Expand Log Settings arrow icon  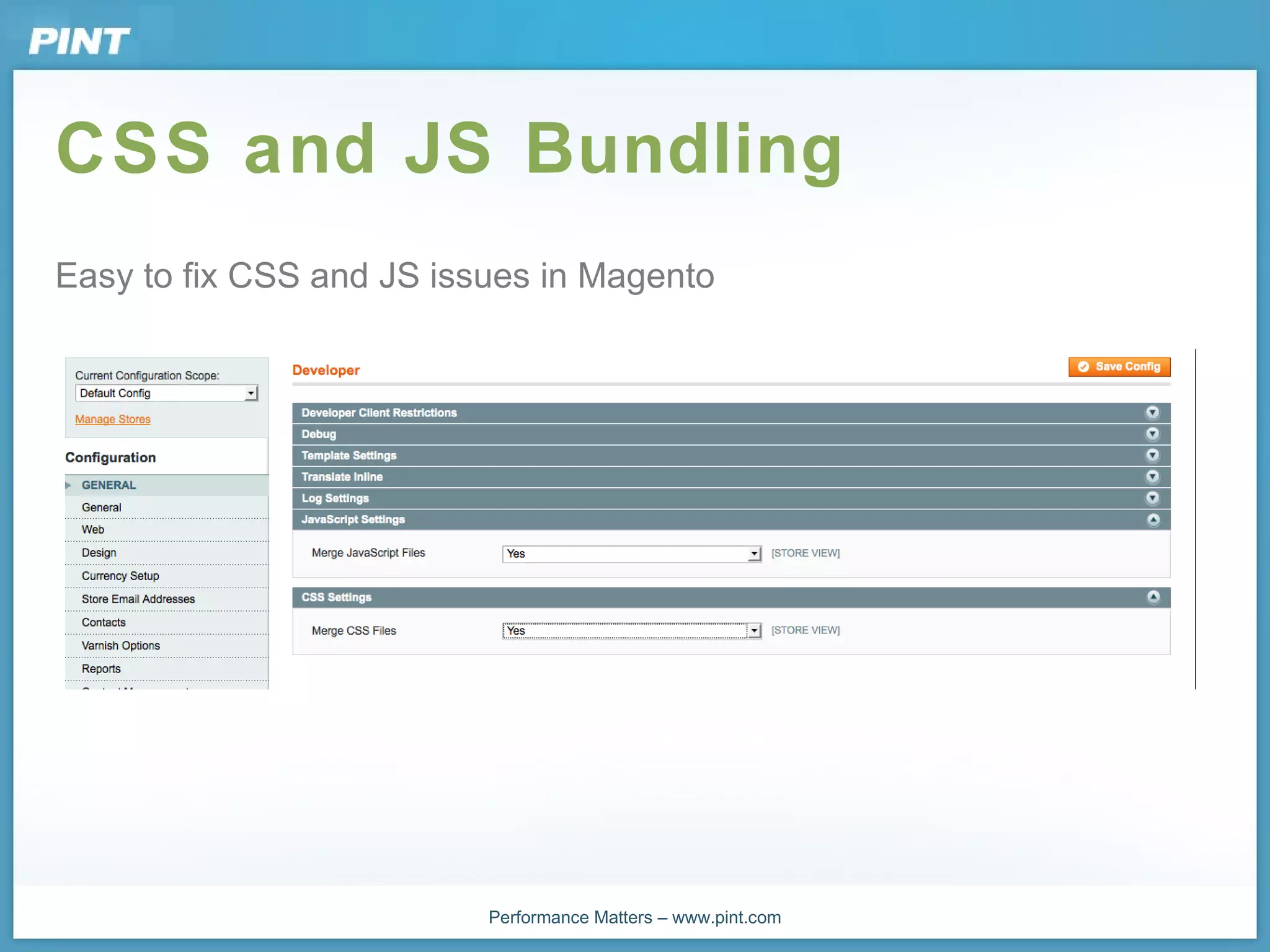1152,498
